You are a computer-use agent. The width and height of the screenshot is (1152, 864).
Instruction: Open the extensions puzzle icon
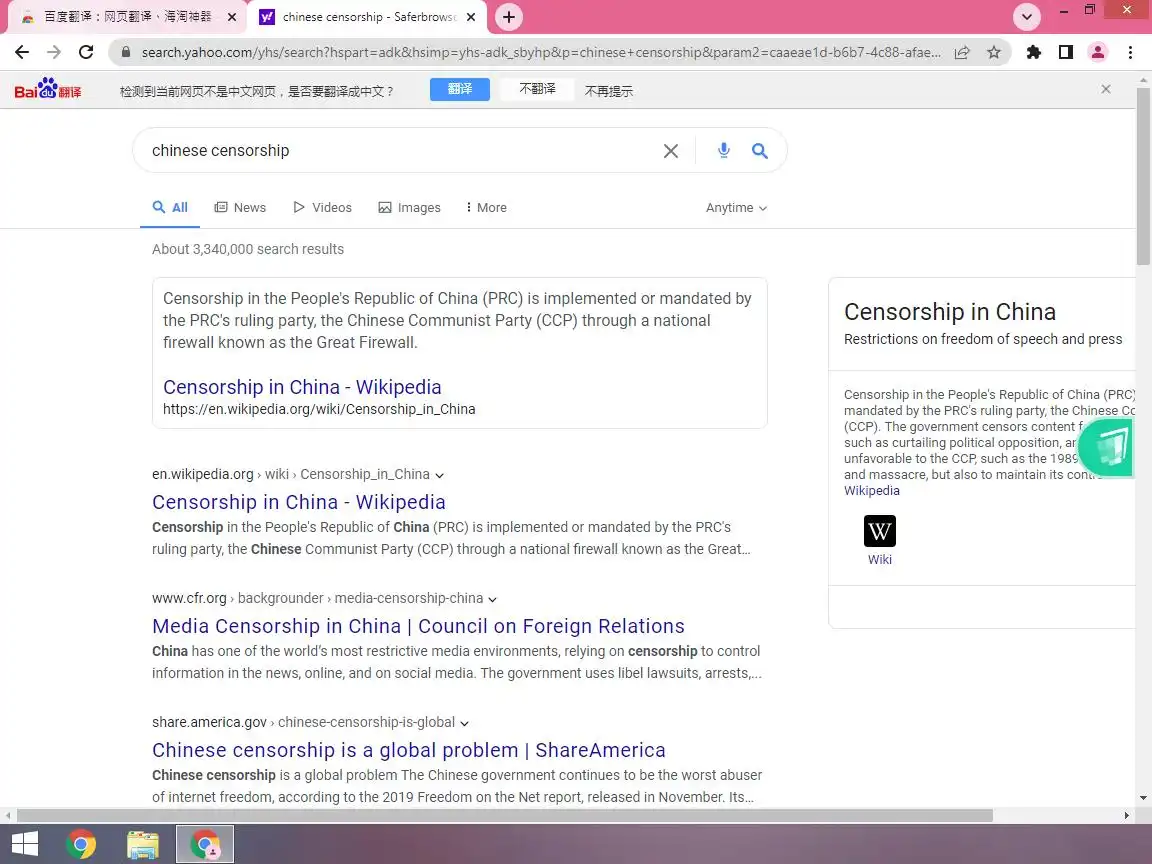tap(1034, 52)
